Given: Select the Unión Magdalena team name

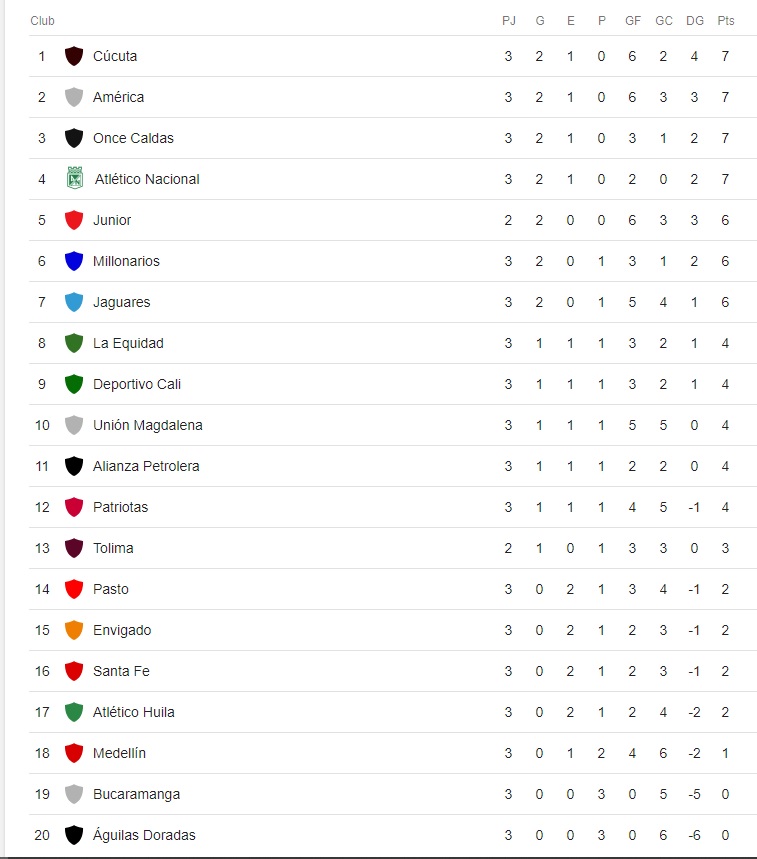Looking at the screenshot, I should (x=147, y=425).
